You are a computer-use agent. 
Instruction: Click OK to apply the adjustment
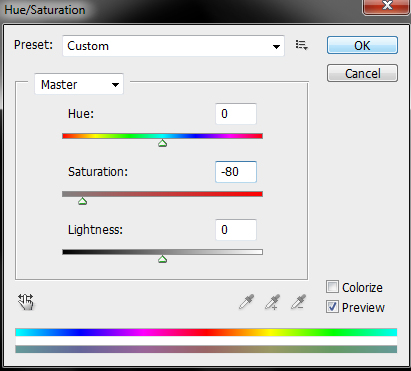coord(362,45)
